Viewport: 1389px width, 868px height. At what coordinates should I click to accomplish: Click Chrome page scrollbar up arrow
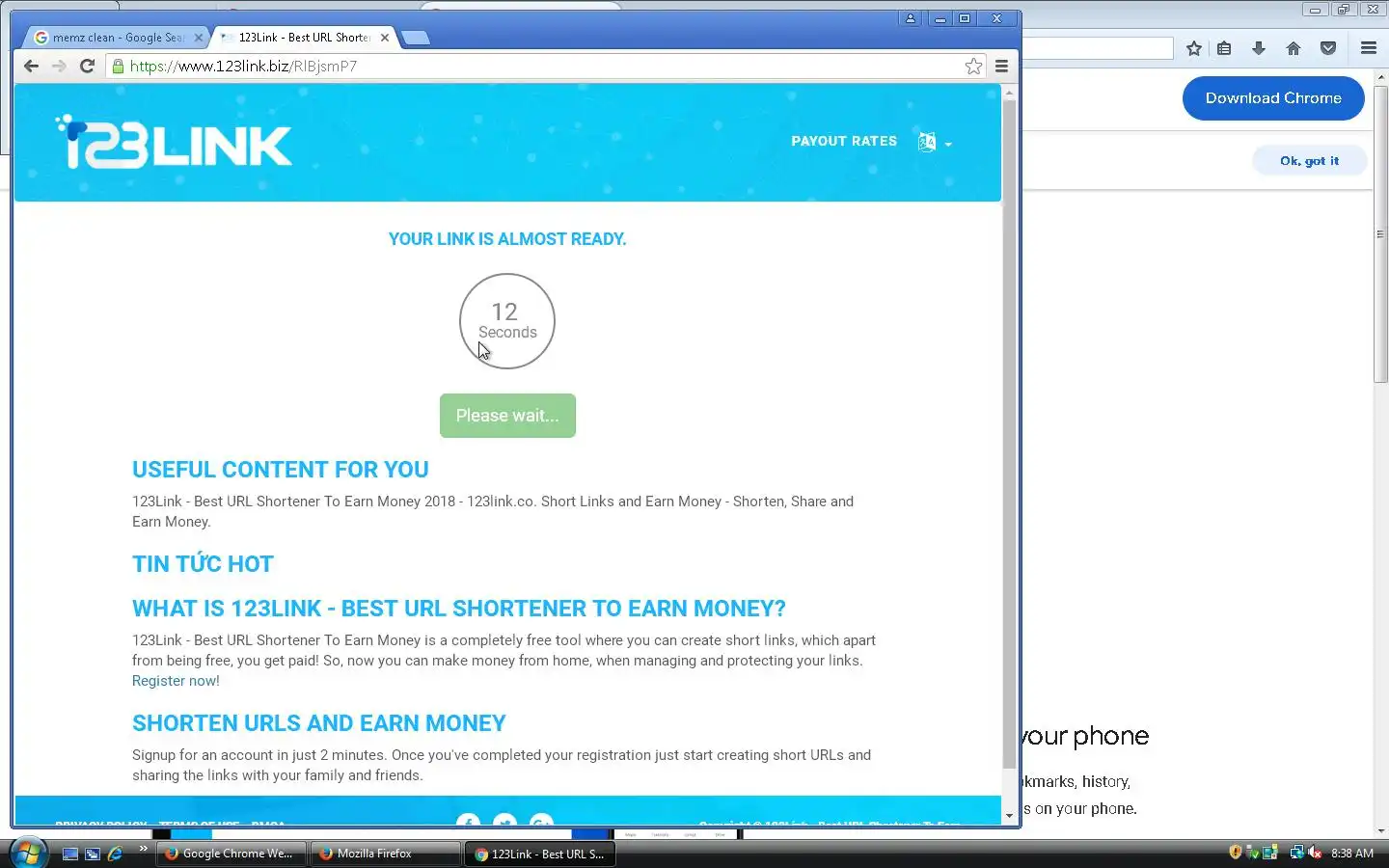1010,93
